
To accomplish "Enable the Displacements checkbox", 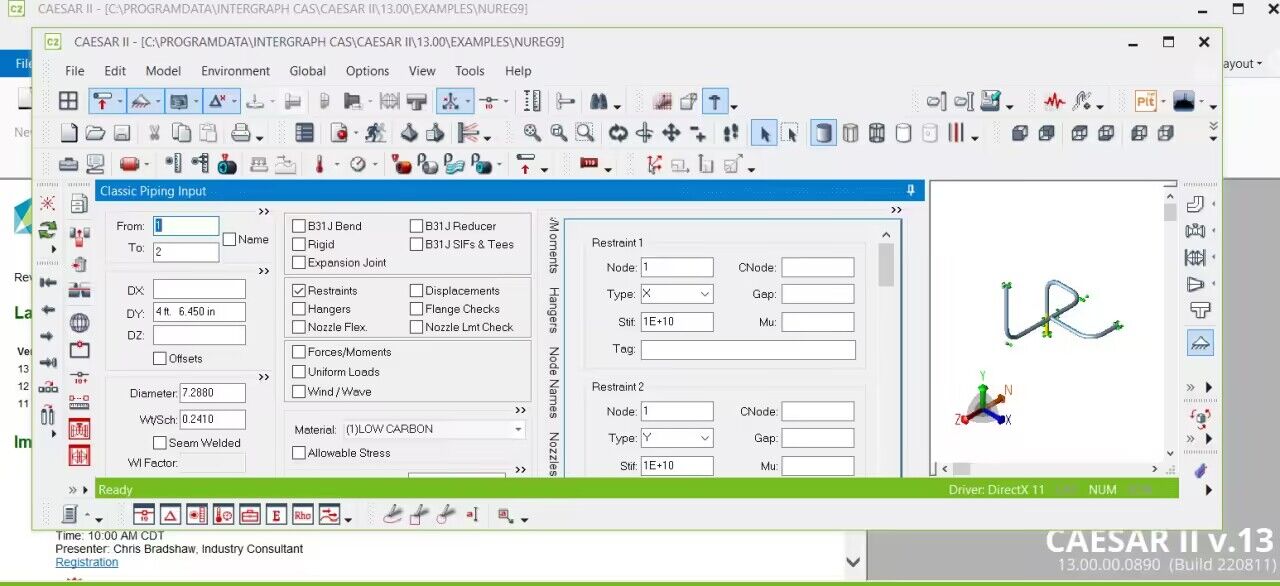I will tap(416, 290).
